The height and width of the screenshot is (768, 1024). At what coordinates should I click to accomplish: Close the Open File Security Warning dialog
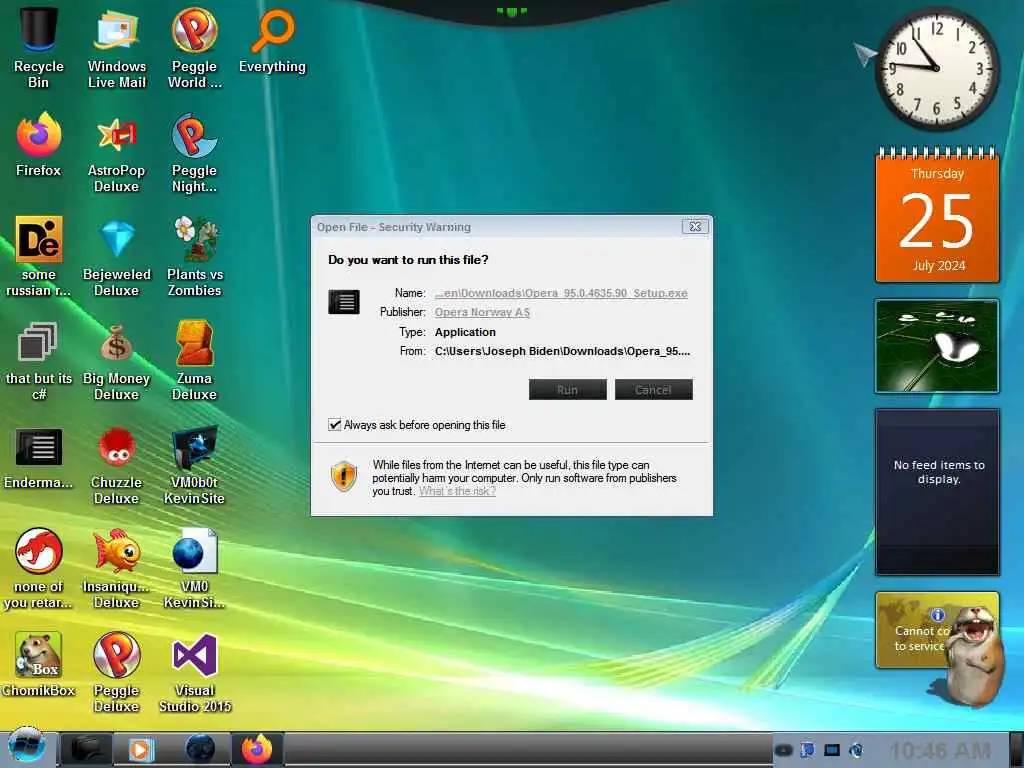coord(695,227)
